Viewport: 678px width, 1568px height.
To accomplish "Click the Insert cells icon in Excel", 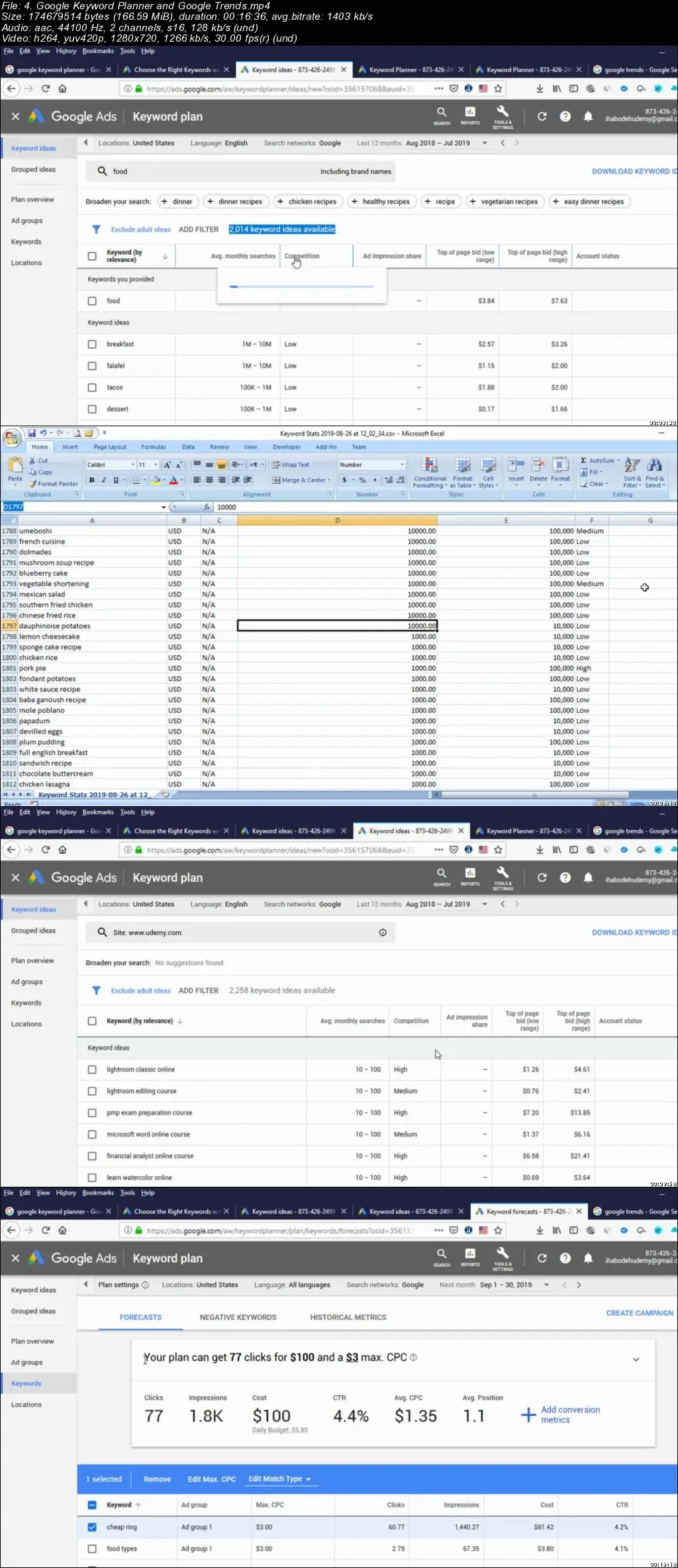I will (x=516, y=465).
